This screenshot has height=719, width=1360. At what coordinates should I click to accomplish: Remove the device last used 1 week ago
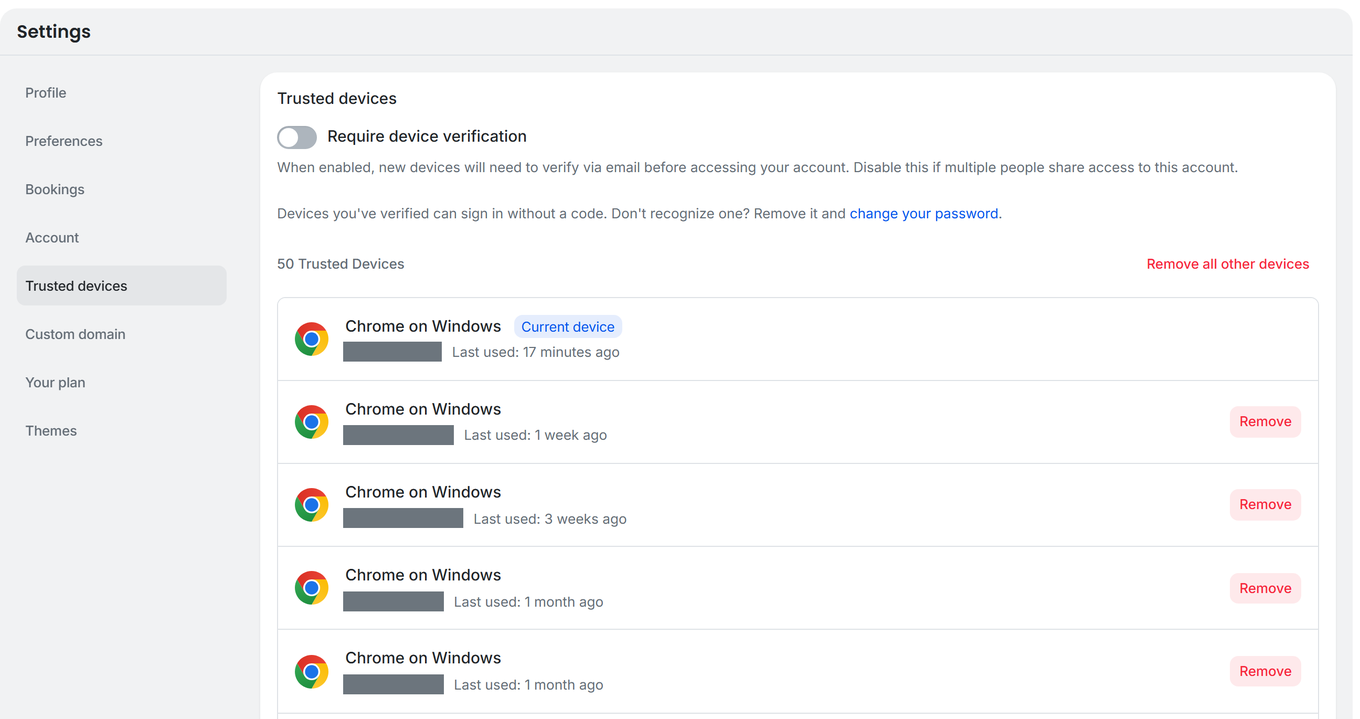(1265, 422)
